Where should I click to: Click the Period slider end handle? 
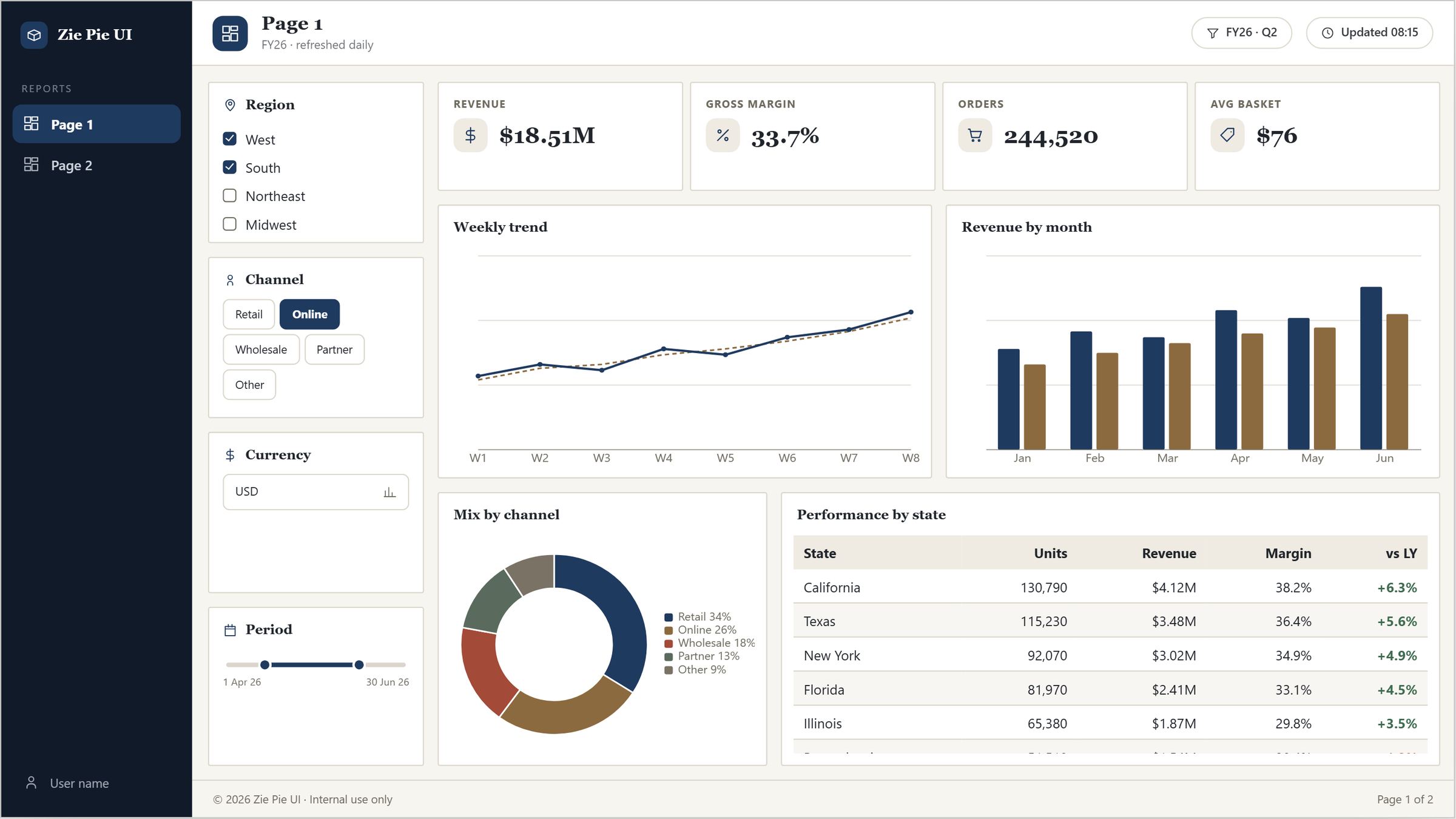[x=359, y=665]
